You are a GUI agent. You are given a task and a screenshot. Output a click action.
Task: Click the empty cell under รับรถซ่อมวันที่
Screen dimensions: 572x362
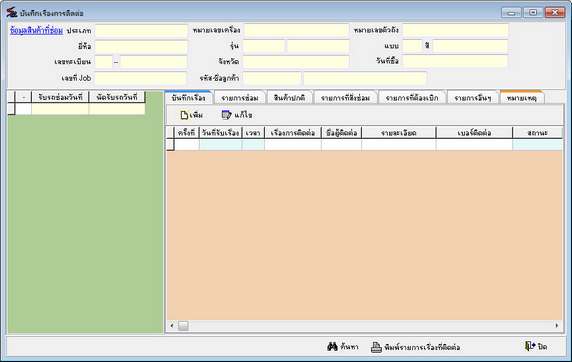[x=60, y=109]
